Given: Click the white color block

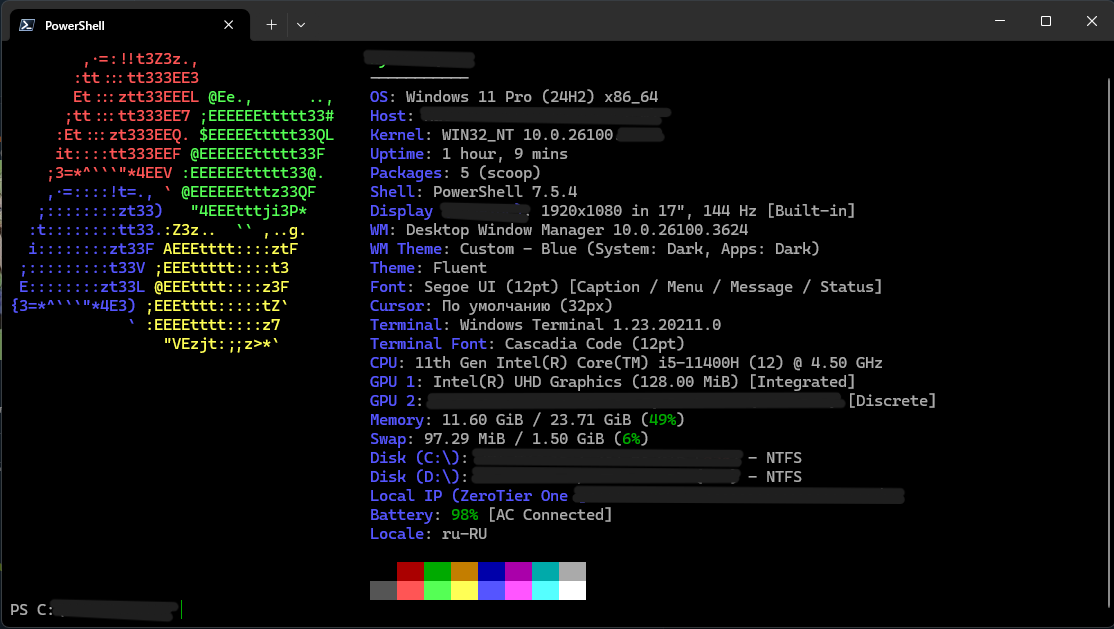Looking at the screenshot, I should [x=572, y=590].
